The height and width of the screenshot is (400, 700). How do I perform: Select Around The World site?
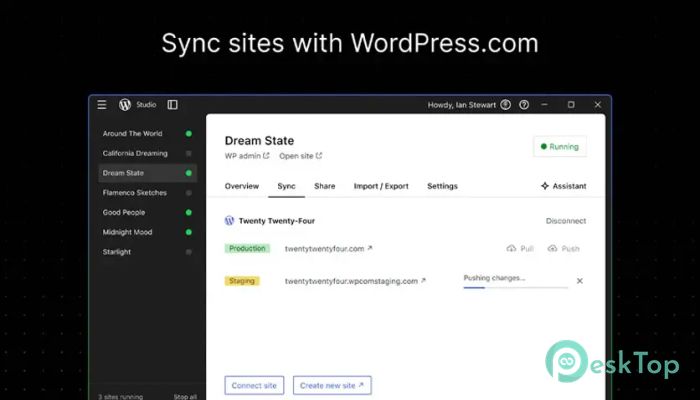point(147,133)
